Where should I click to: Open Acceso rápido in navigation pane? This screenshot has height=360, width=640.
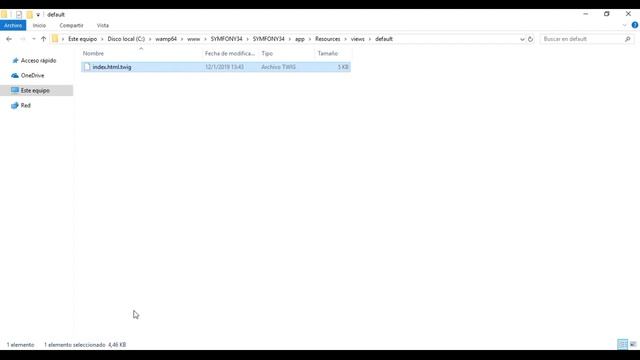click(38, 60)
